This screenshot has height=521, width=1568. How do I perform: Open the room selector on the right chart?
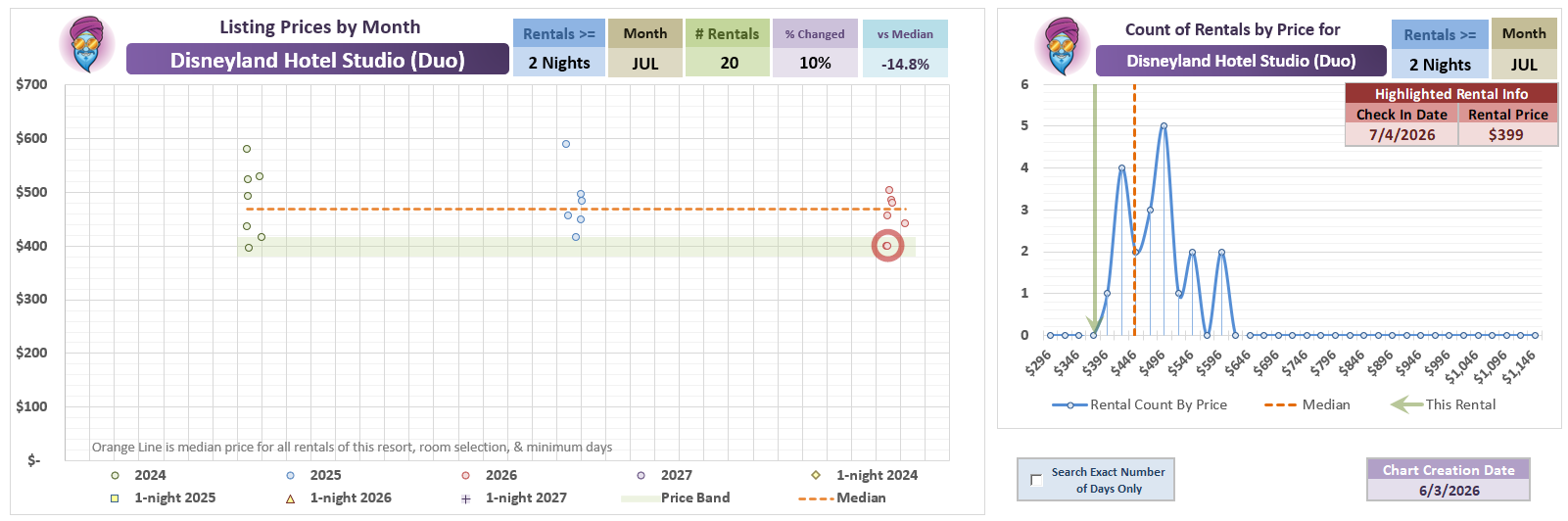point(1241,61)
